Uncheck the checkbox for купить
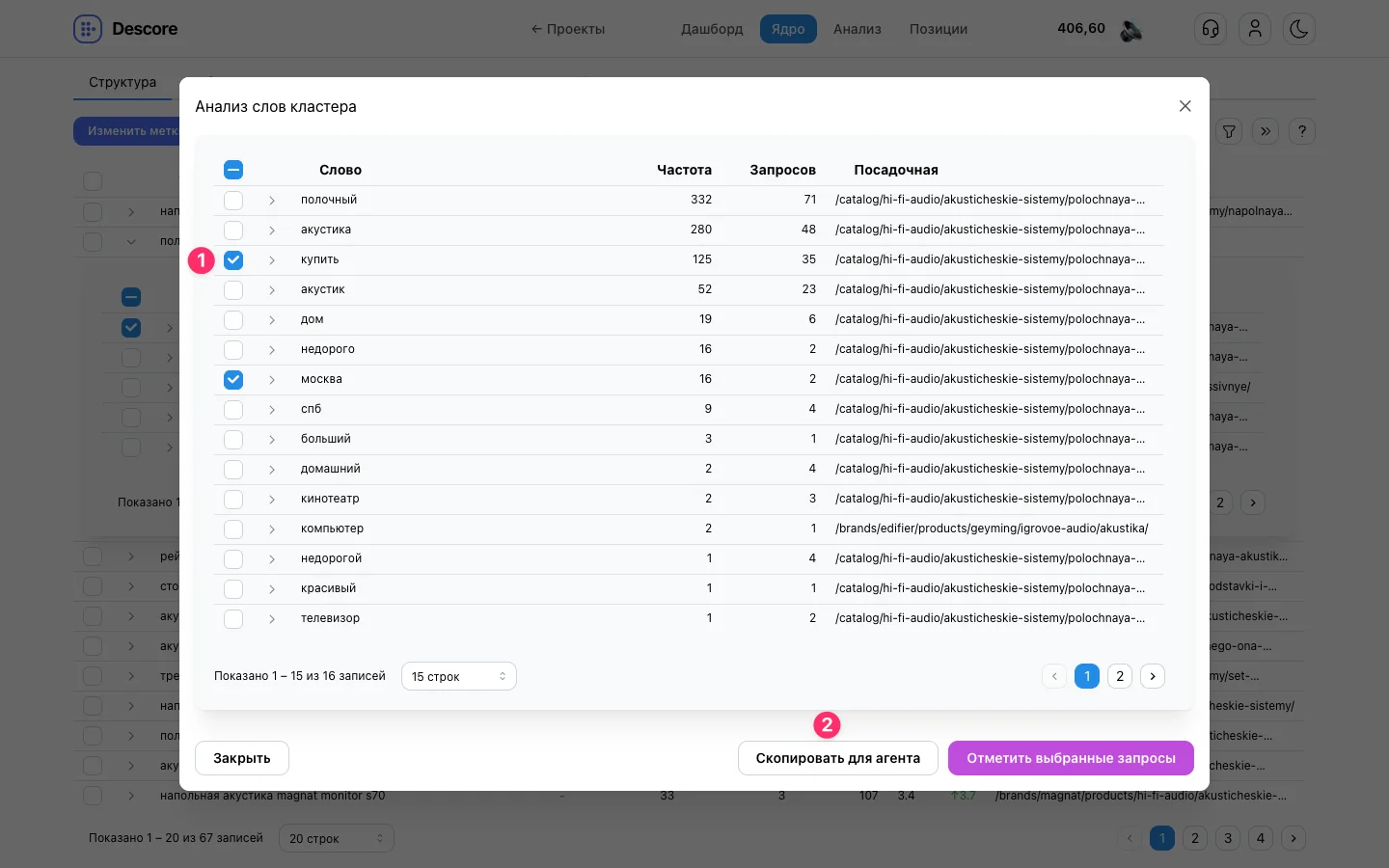The width and height of the screenshot is (1389, 868). [x=233, y=260]
